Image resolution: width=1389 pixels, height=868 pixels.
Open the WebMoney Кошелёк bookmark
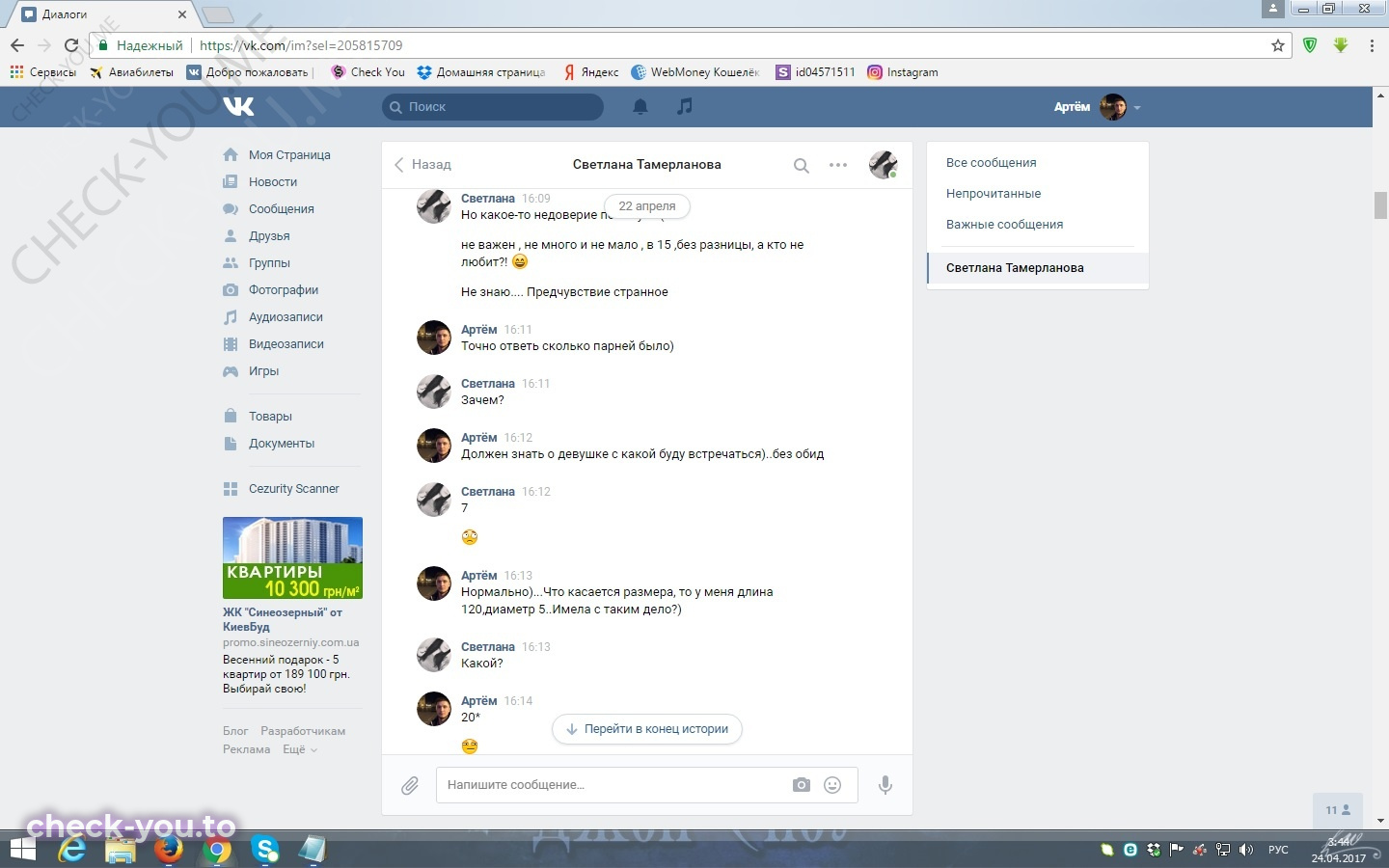pyautogui.click(x=695, y=72)
